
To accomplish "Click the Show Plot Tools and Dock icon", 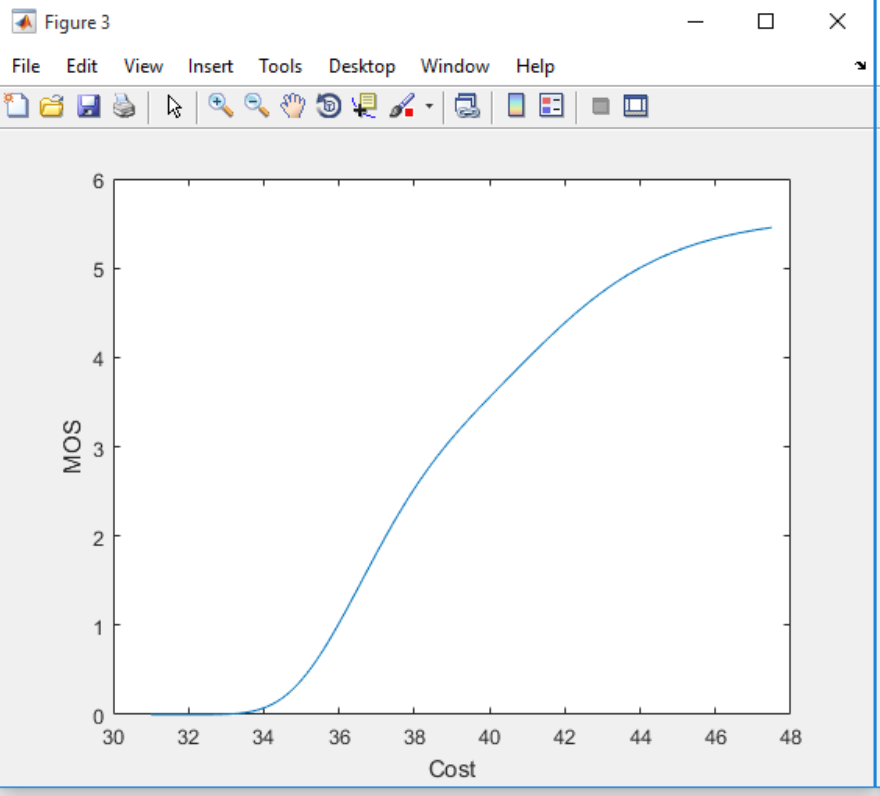I will (636, 106).
